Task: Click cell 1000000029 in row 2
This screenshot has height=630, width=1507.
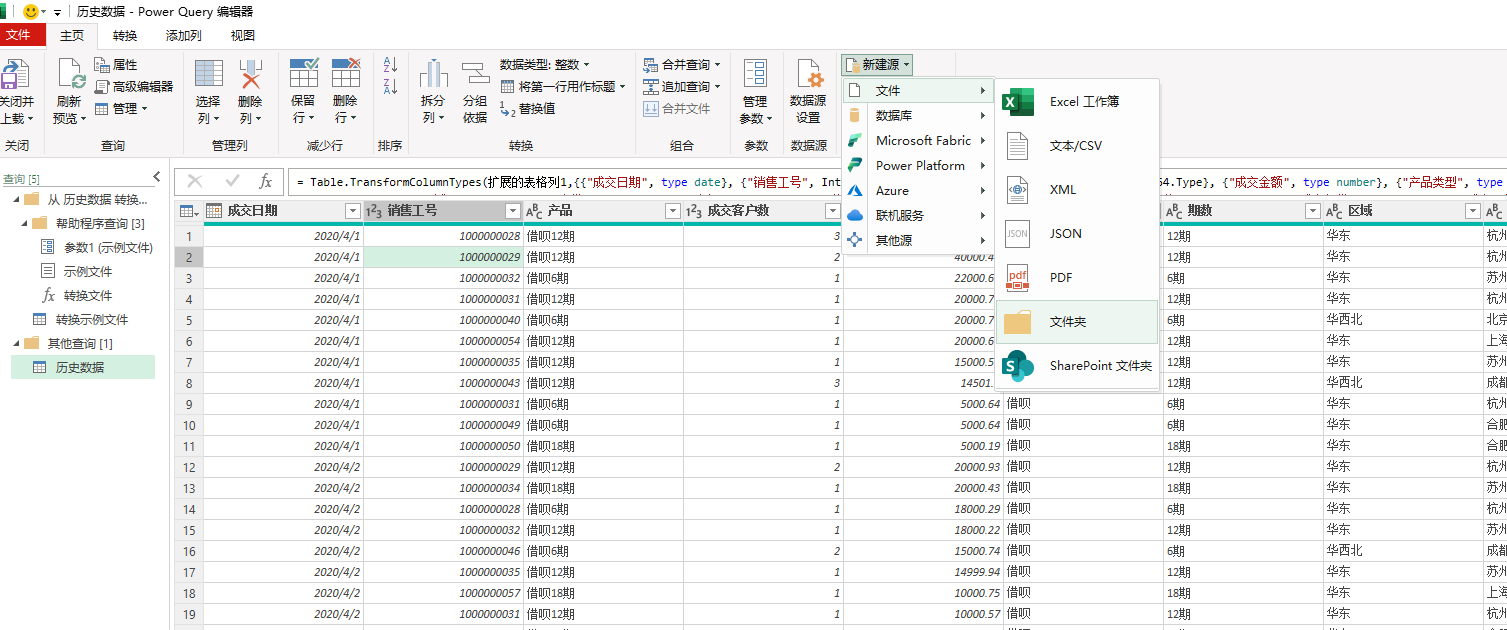Action: coord(443,257)
